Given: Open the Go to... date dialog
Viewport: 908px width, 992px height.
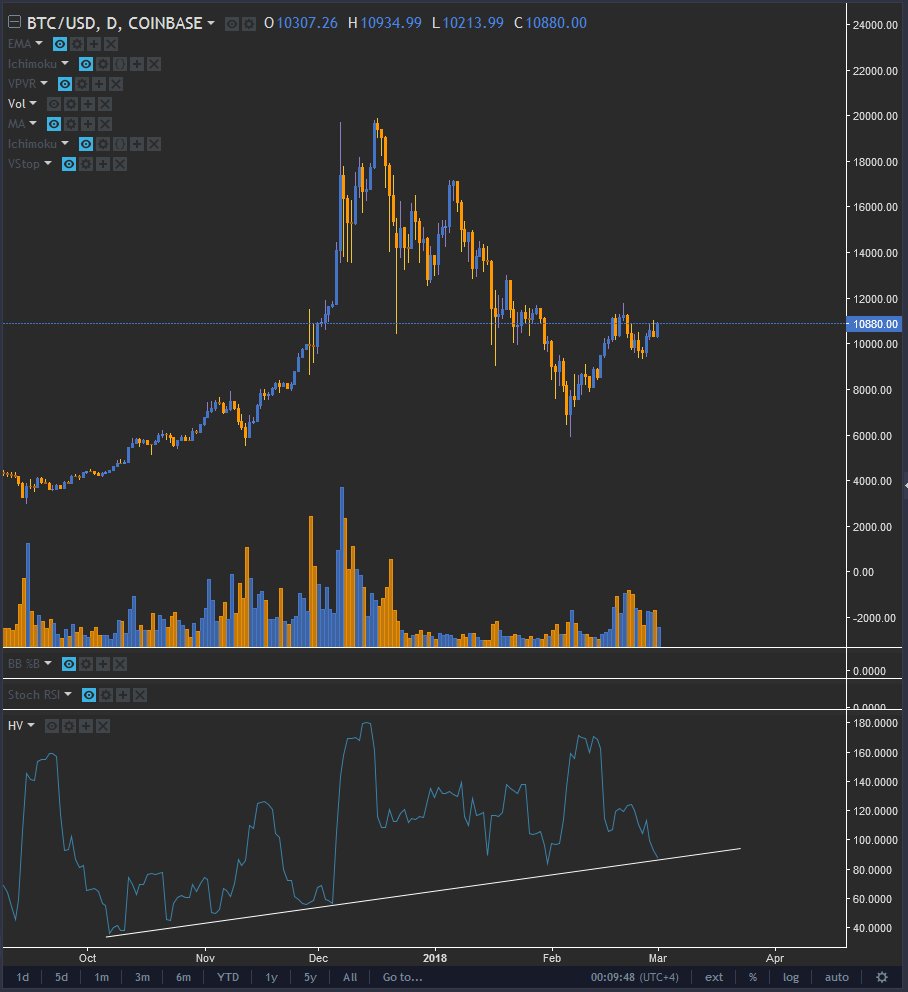Looking at the screenshot, I should click(x=402, y=977).
